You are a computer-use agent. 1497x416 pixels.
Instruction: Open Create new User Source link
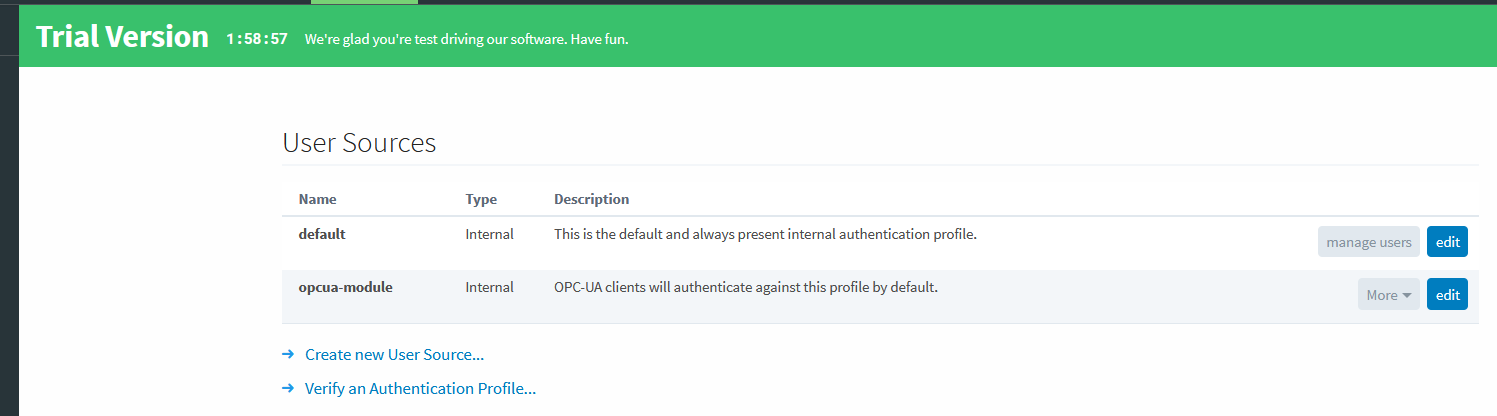pos(394,355)
